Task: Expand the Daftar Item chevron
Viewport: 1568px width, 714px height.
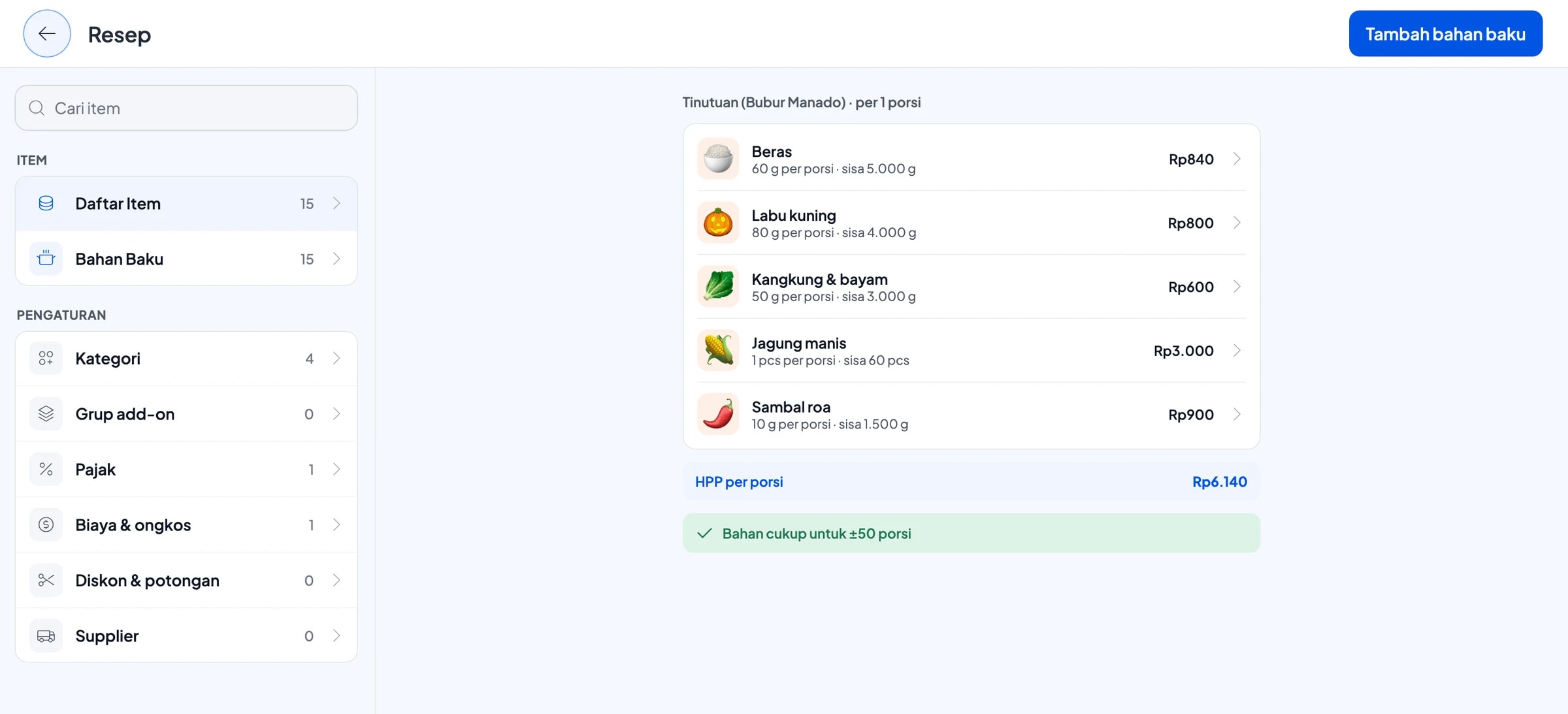Action: [x=336, y=203]
